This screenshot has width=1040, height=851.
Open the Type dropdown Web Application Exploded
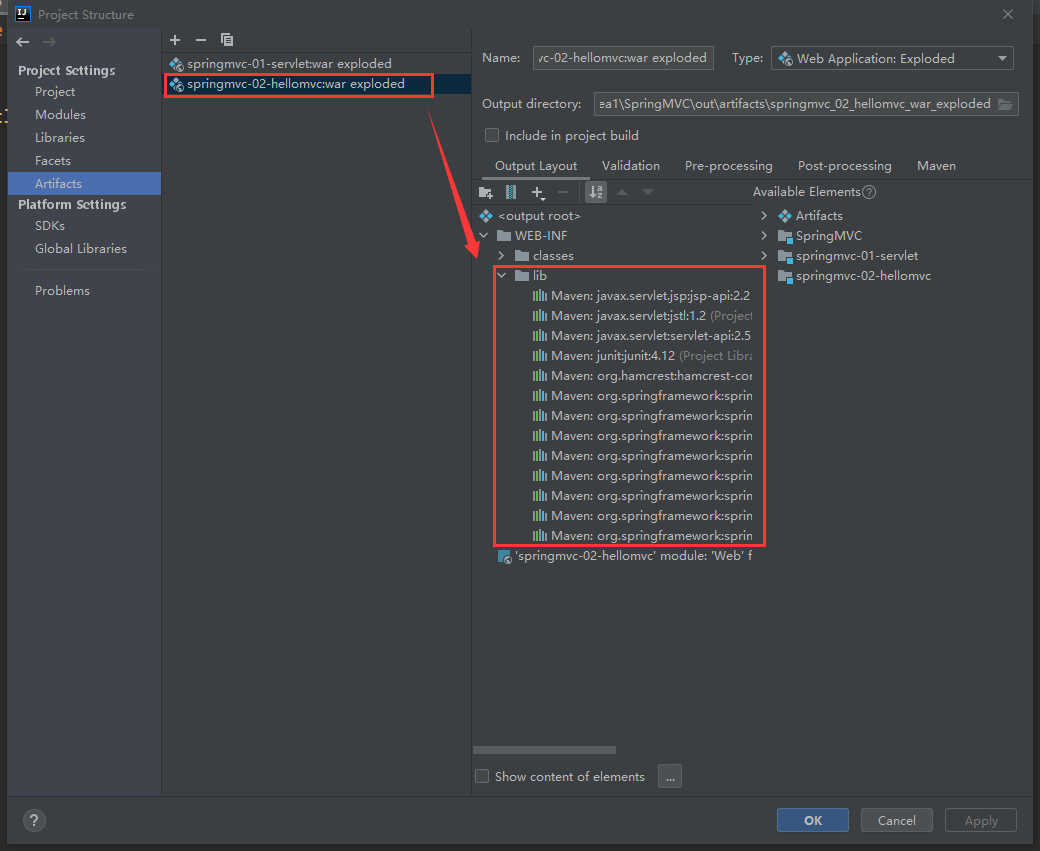point(892,58)
